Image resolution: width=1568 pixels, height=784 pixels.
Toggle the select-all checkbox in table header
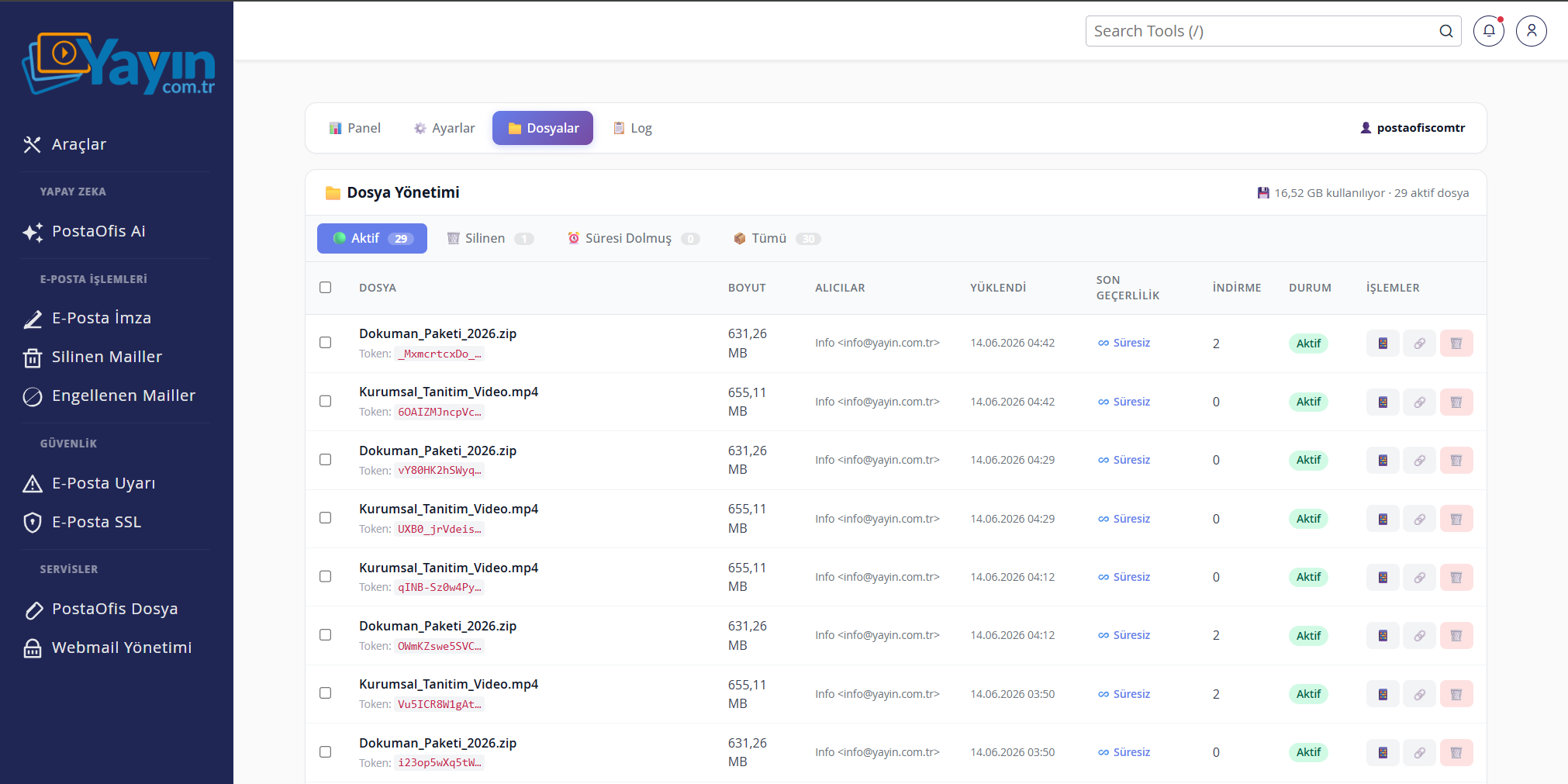[x=326, y=288]
